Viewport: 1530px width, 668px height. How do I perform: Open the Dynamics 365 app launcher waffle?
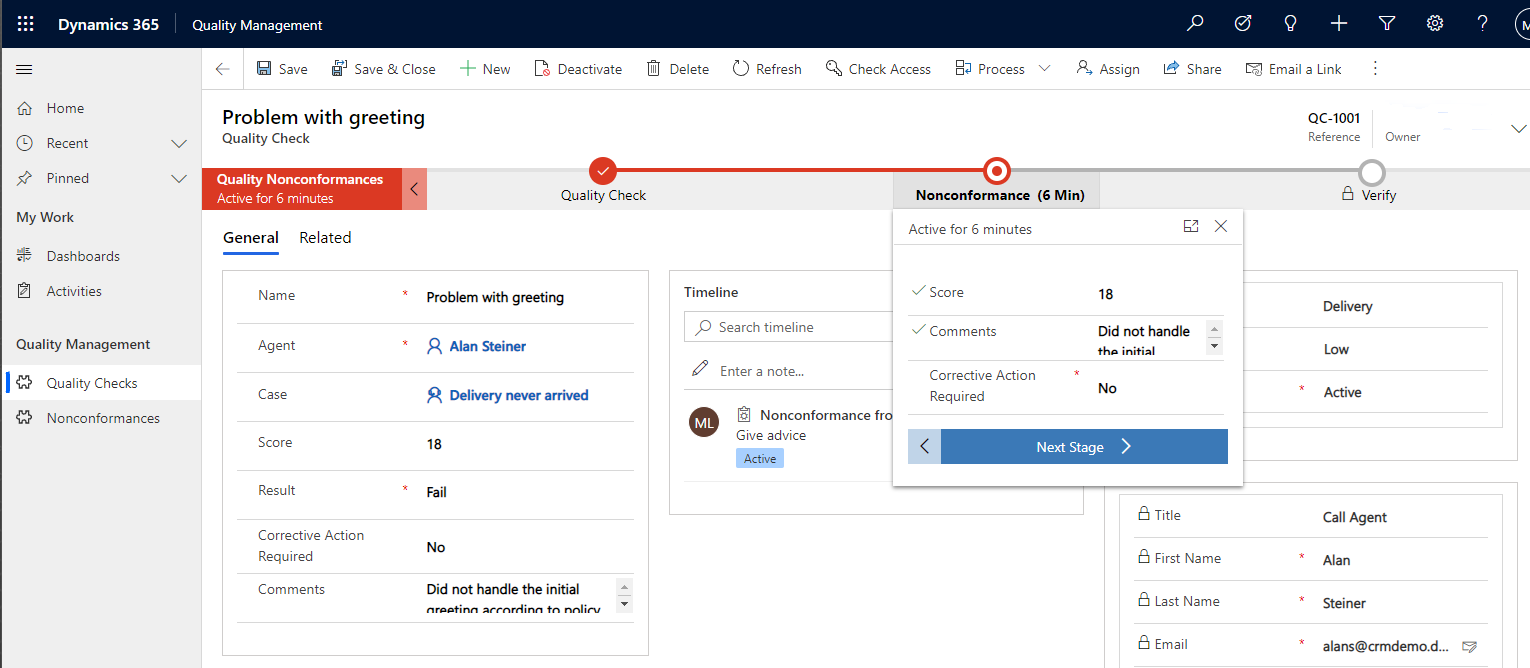(25, 24)
